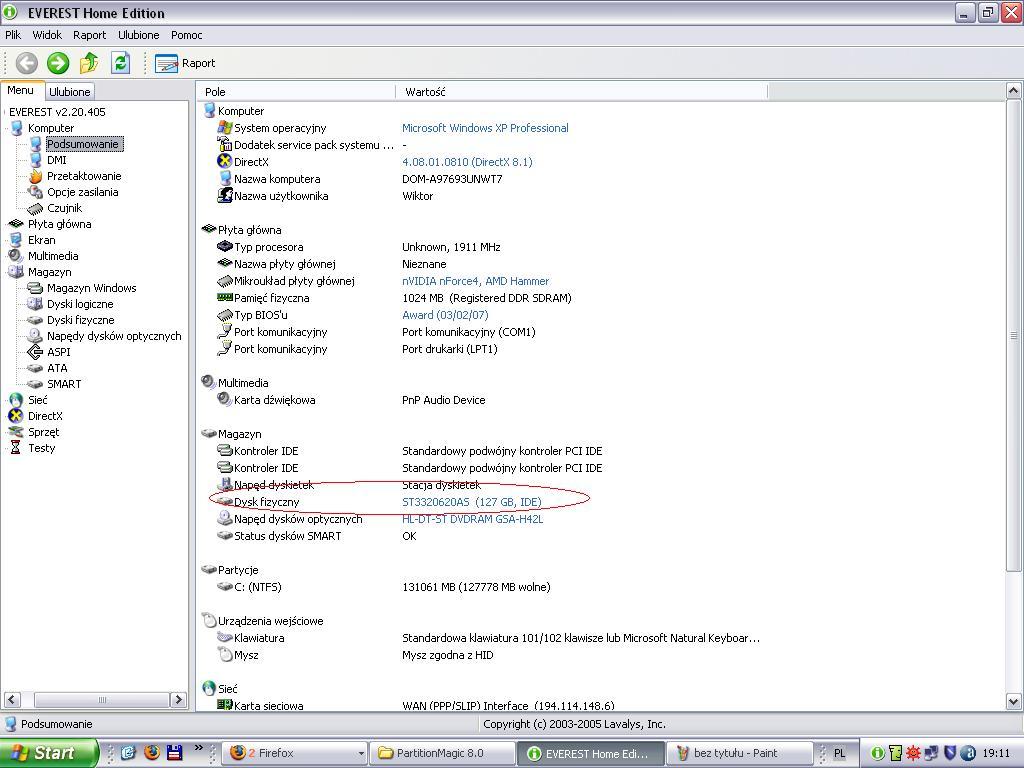Viewport: 1024px width, 768px height.
Task: Click the Sieć globe icon in tree
Action: (x=16, y=400)
